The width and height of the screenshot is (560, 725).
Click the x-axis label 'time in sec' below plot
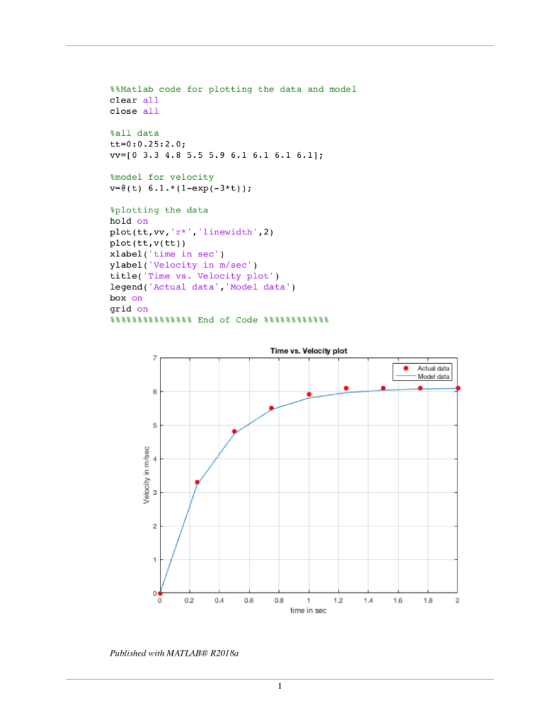[x=308, y=611]
